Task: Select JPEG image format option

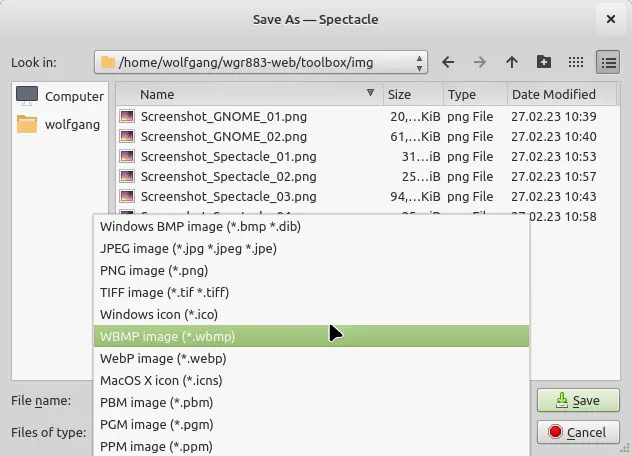Action: coord(188,249)
